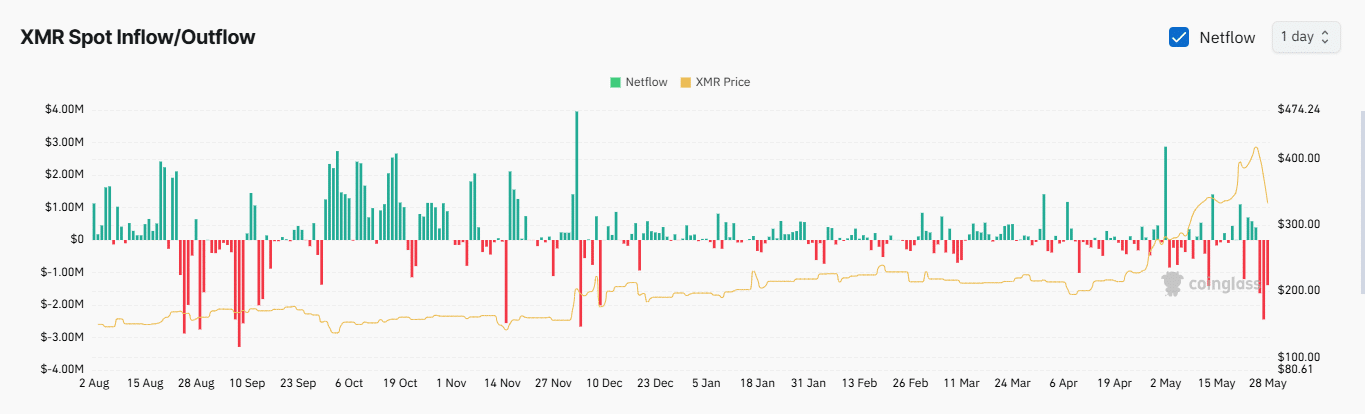Click the $4.00M label on the left axis
The image size is (1365, 414).
coord(63,109)
